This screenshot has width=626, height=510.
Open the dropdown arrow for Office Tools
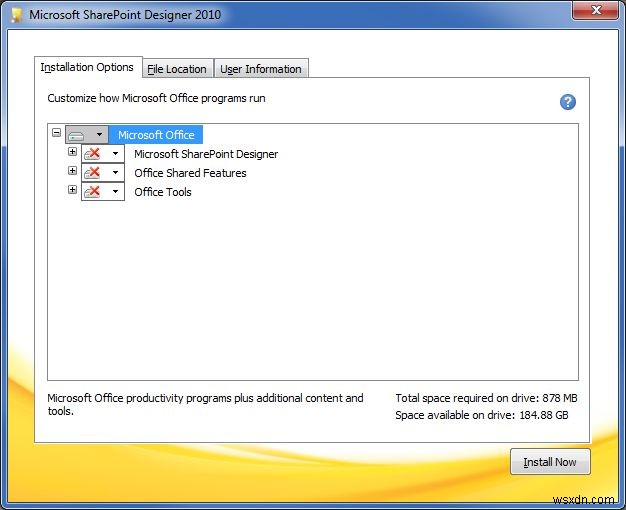click(115, 191)
